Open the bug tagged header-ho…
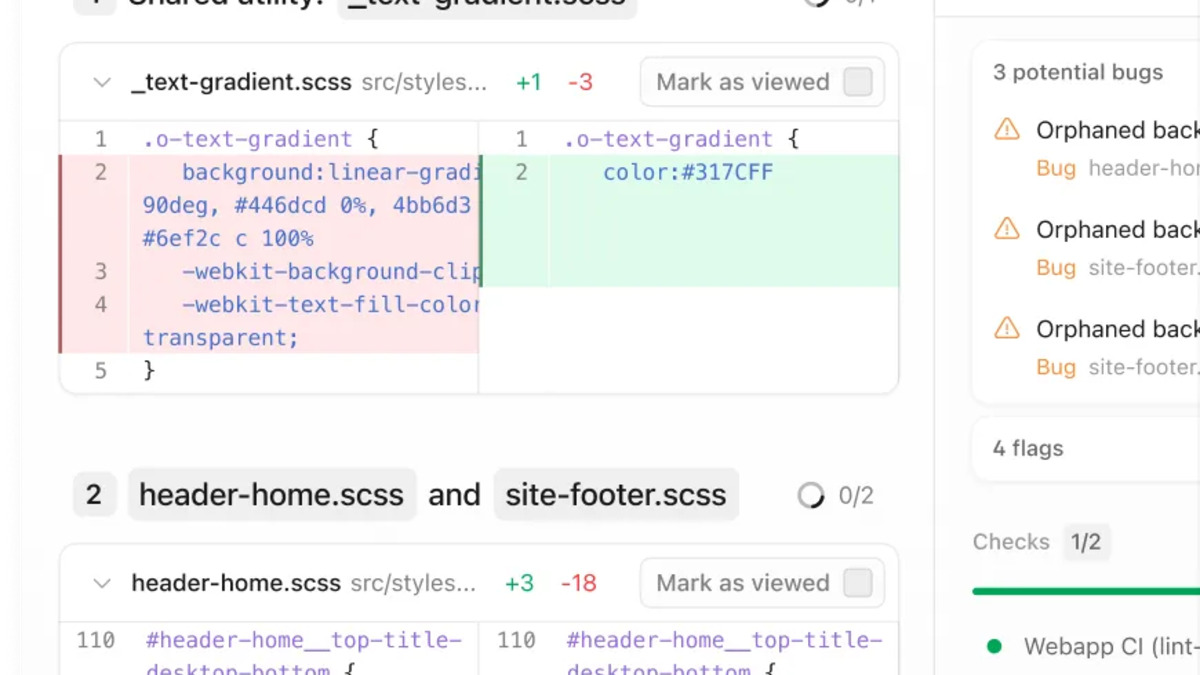1200x675 pixels. tap(1117, 148)
